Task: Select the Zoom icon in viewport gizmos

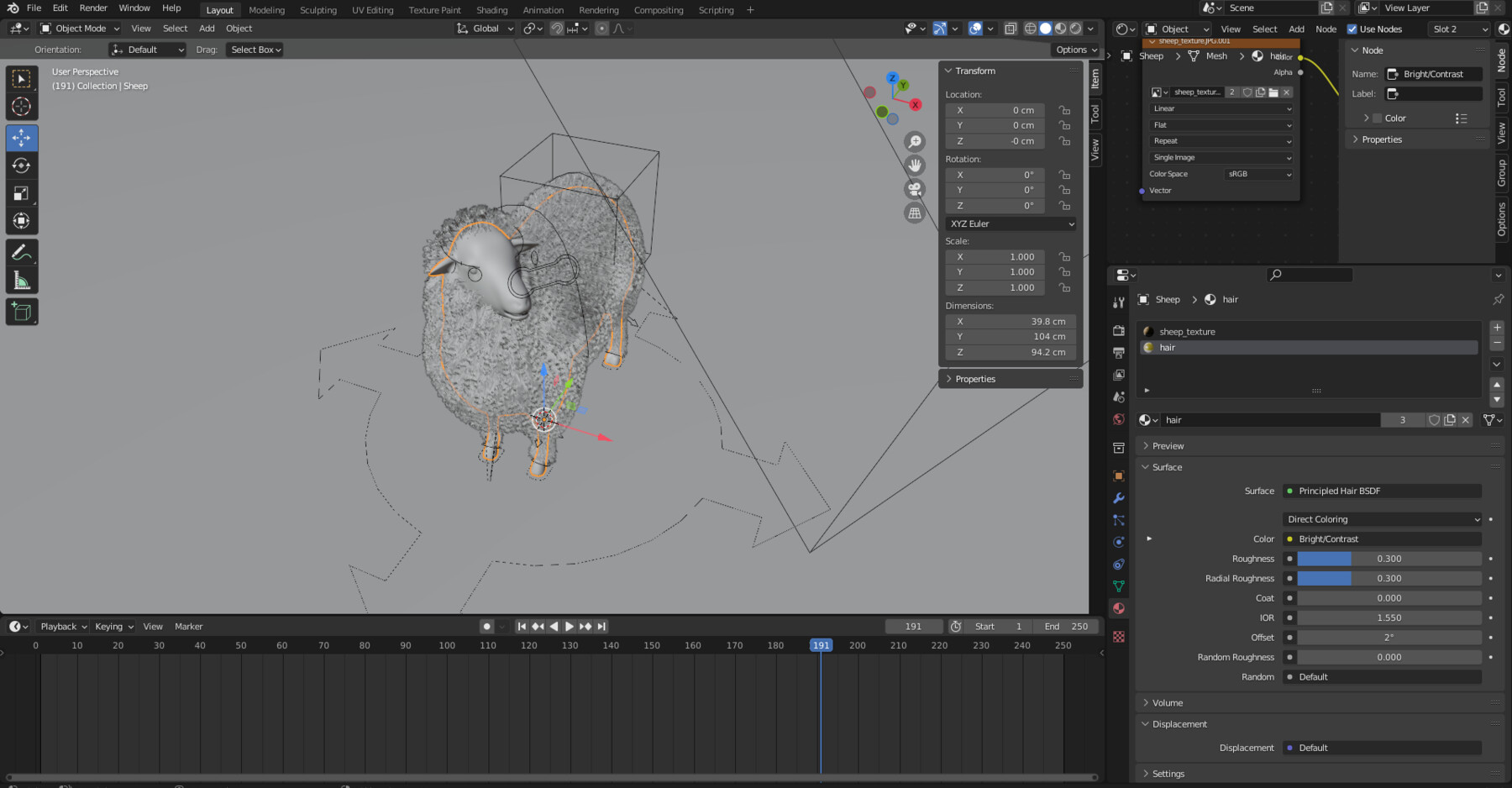Action: [x=914, y=141]
